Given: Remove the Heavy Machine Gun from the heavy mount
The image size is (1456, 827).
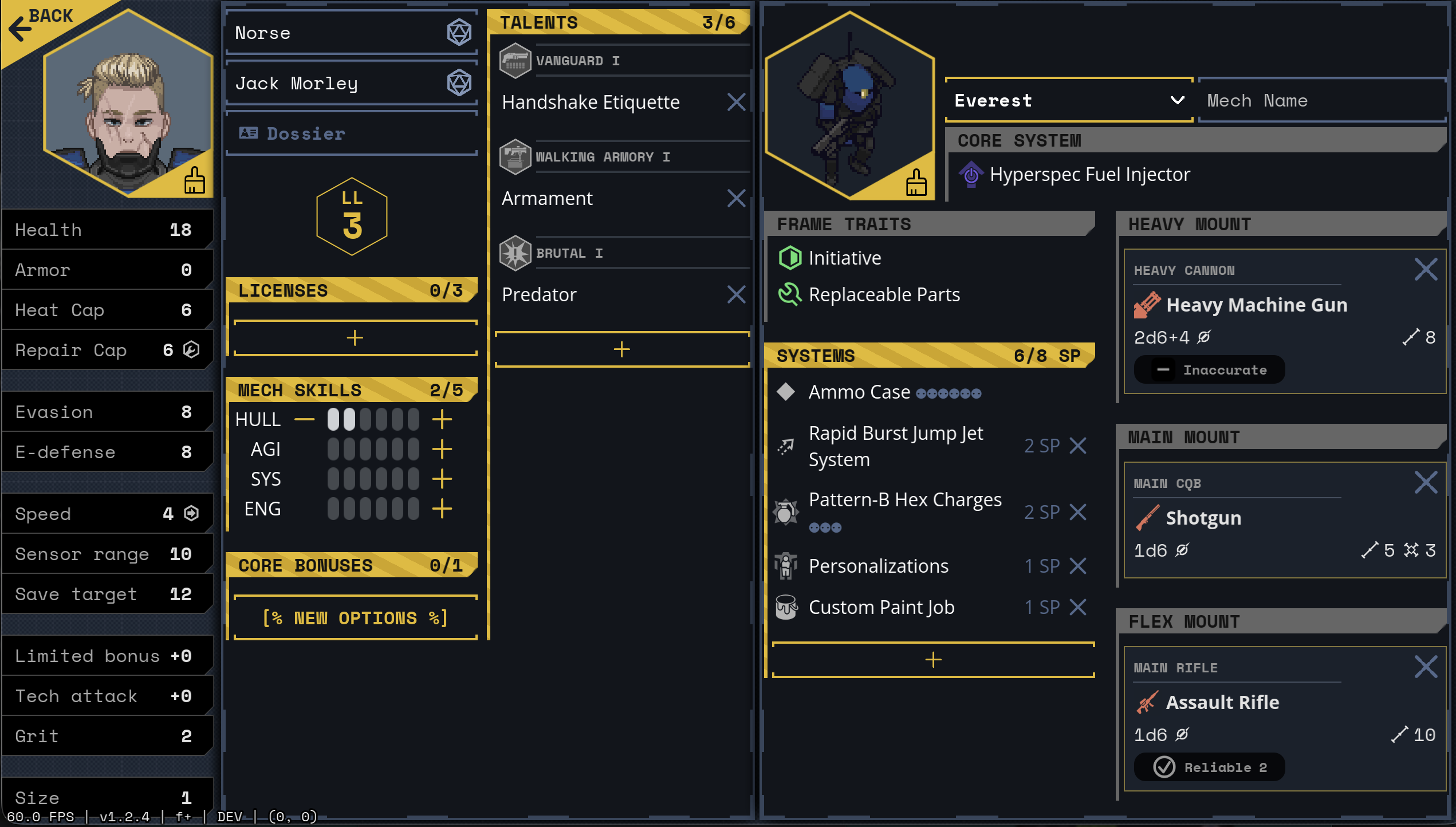Looking at the screenshot, I should [1426, 269].
